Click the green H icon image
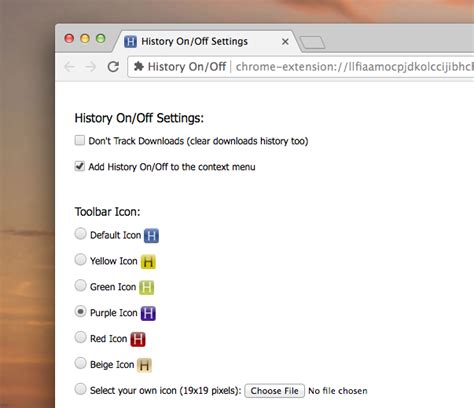 [146, 287]
